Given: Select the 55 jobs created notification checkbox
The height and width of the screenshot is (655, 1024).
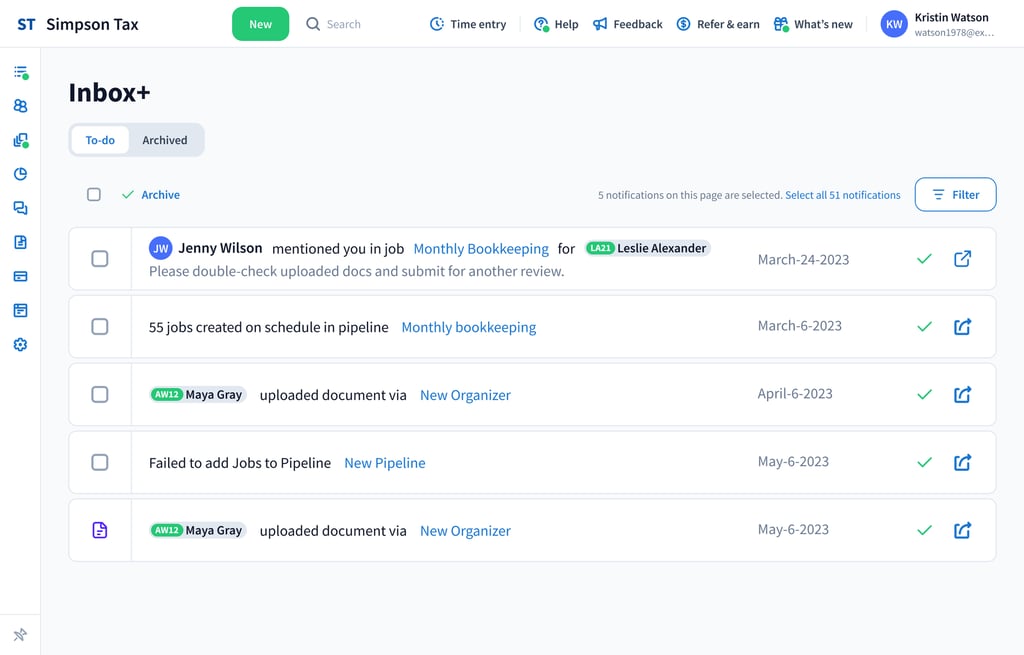Looking at the screenshot, I should point(100,327).
